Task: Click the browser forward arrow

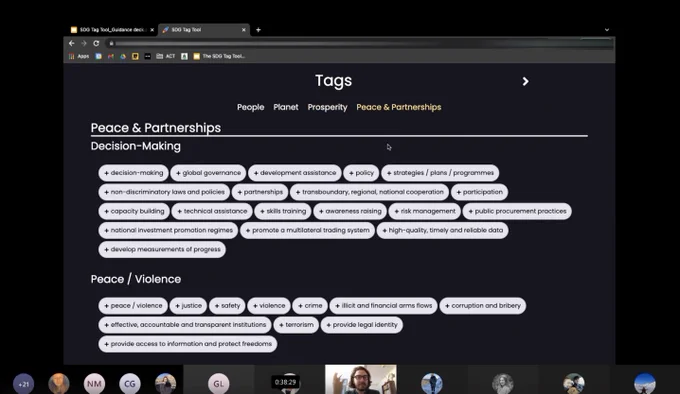Action: click(x=84, y=43)
